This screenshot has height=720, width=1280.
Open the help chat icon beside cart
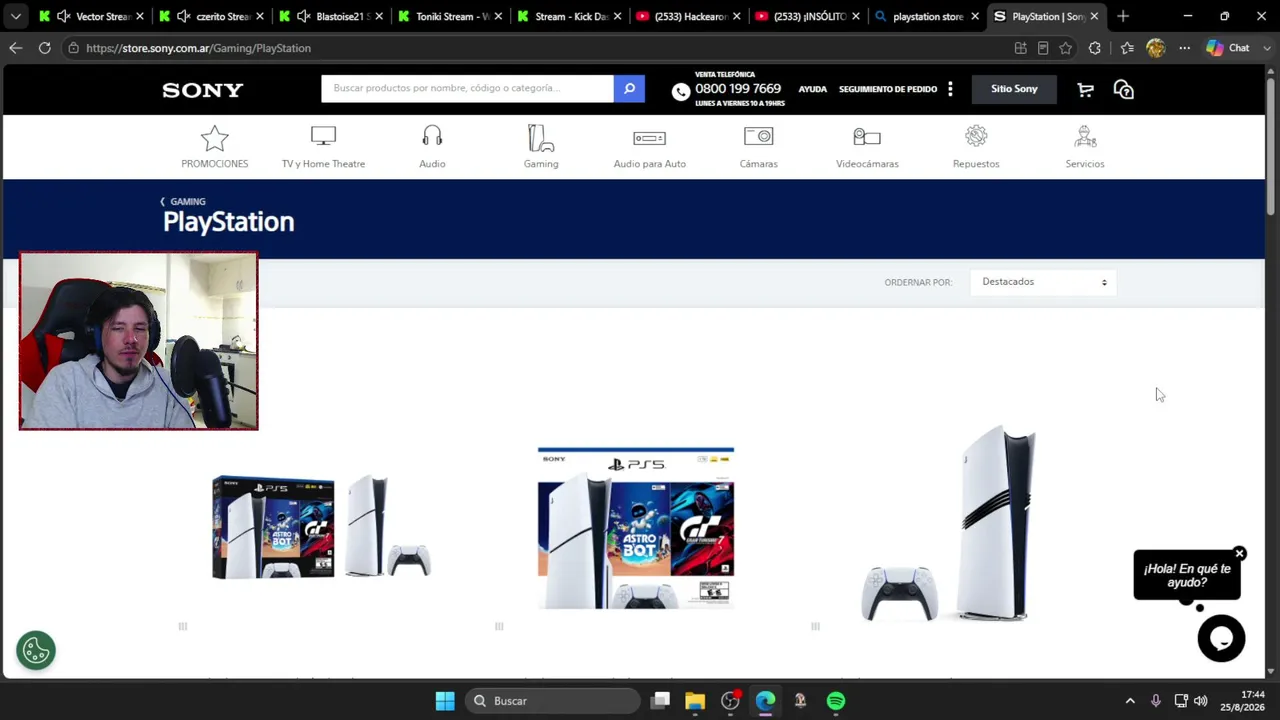click(x=1124, y=90)
